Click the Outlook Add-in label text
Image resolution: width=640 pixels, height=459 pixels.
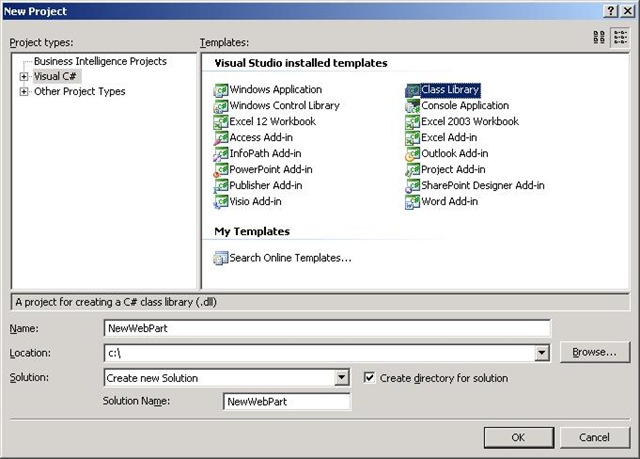pyautogui.click(x=454, y=153)
